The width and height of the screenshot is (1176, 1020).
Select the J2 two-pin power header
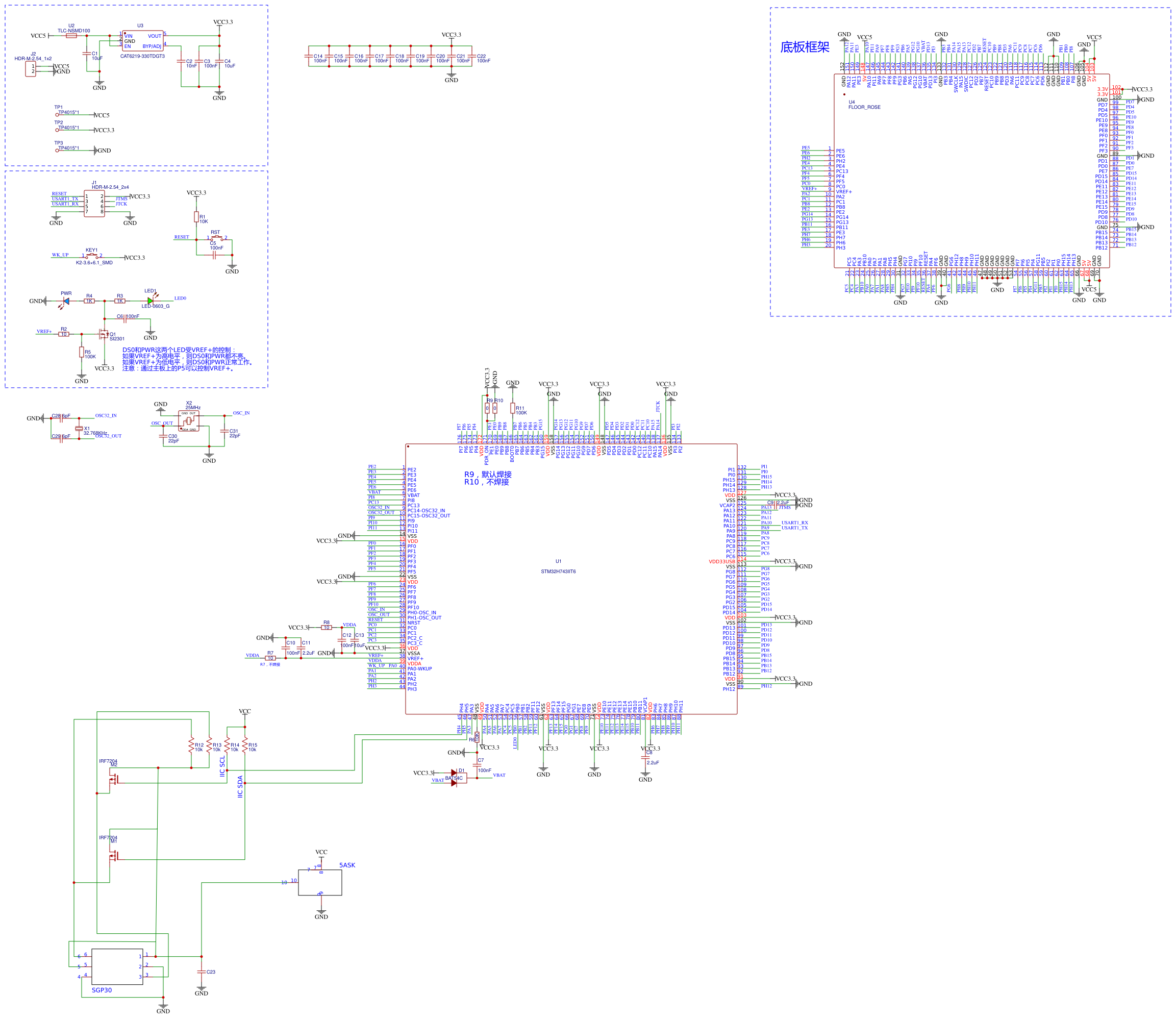pos(31,69)
